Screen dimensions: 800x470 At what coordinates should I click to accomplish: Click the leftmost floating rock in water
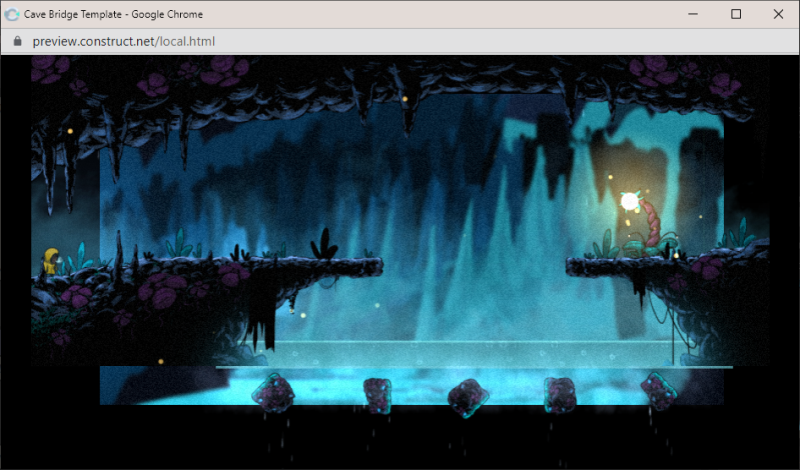273,393
